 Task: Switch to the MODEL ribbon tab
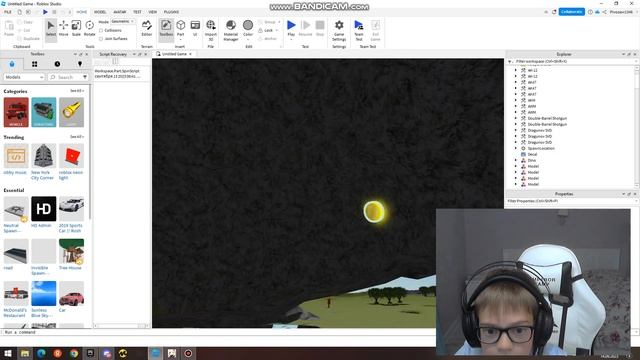[x=100, y=12]
